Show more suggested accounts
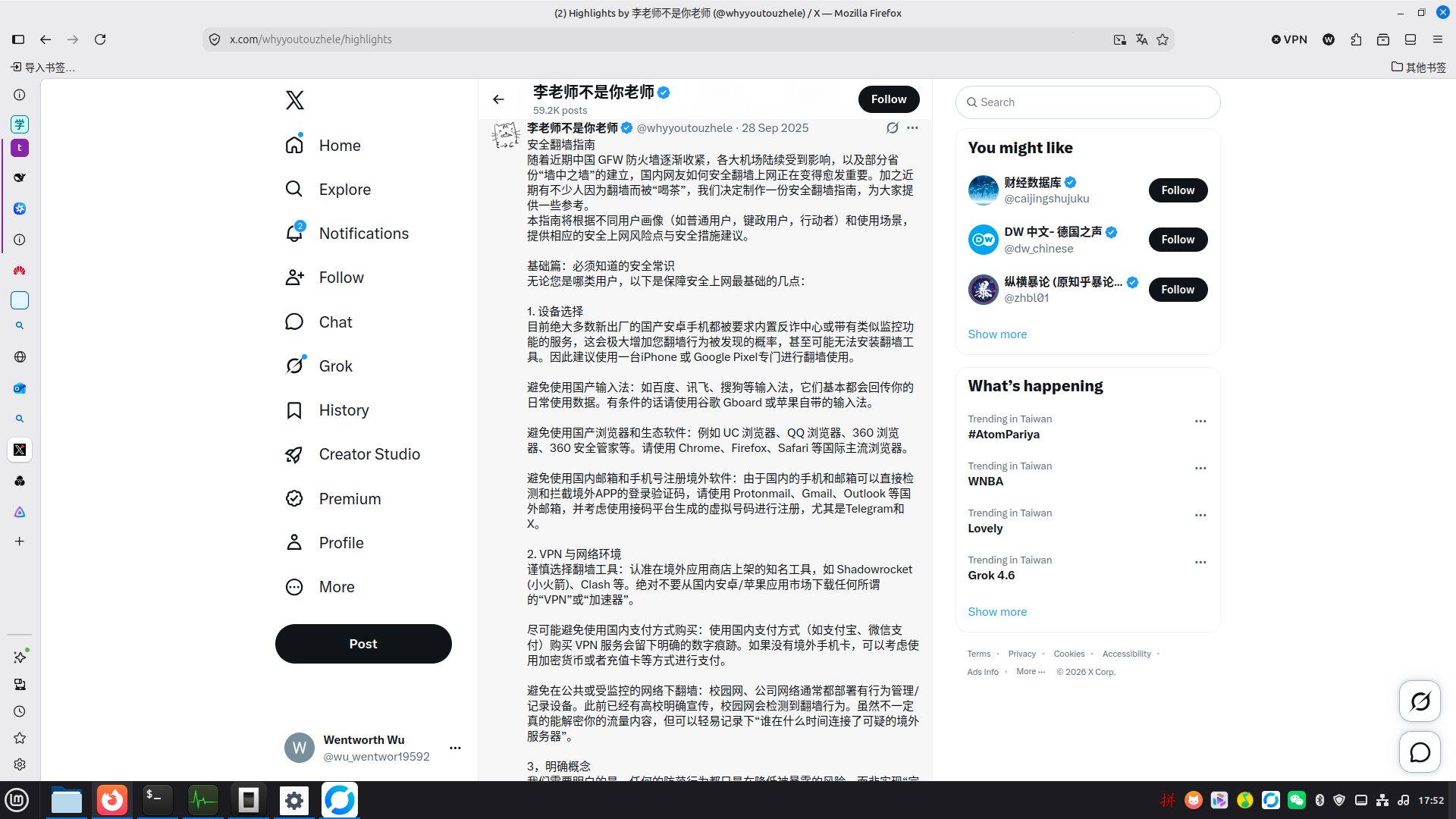The image size is (1456, 819). tap(997, 334)
